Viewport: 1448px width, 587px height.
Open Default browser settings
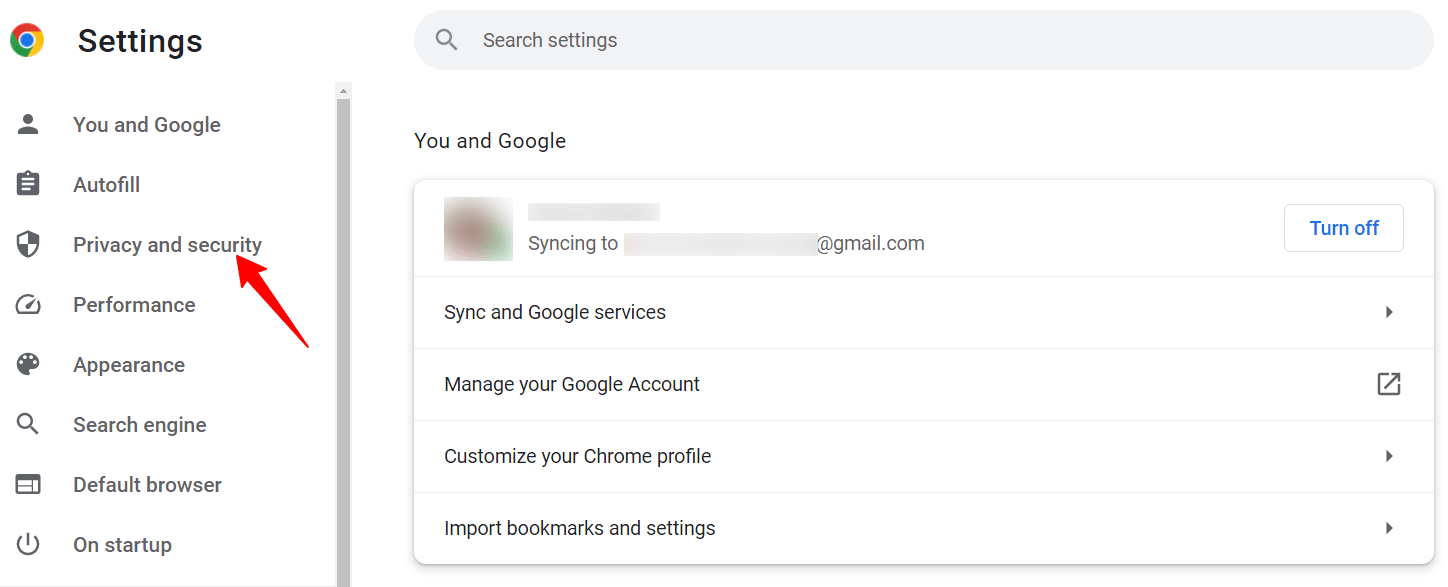tap(147, 485)
